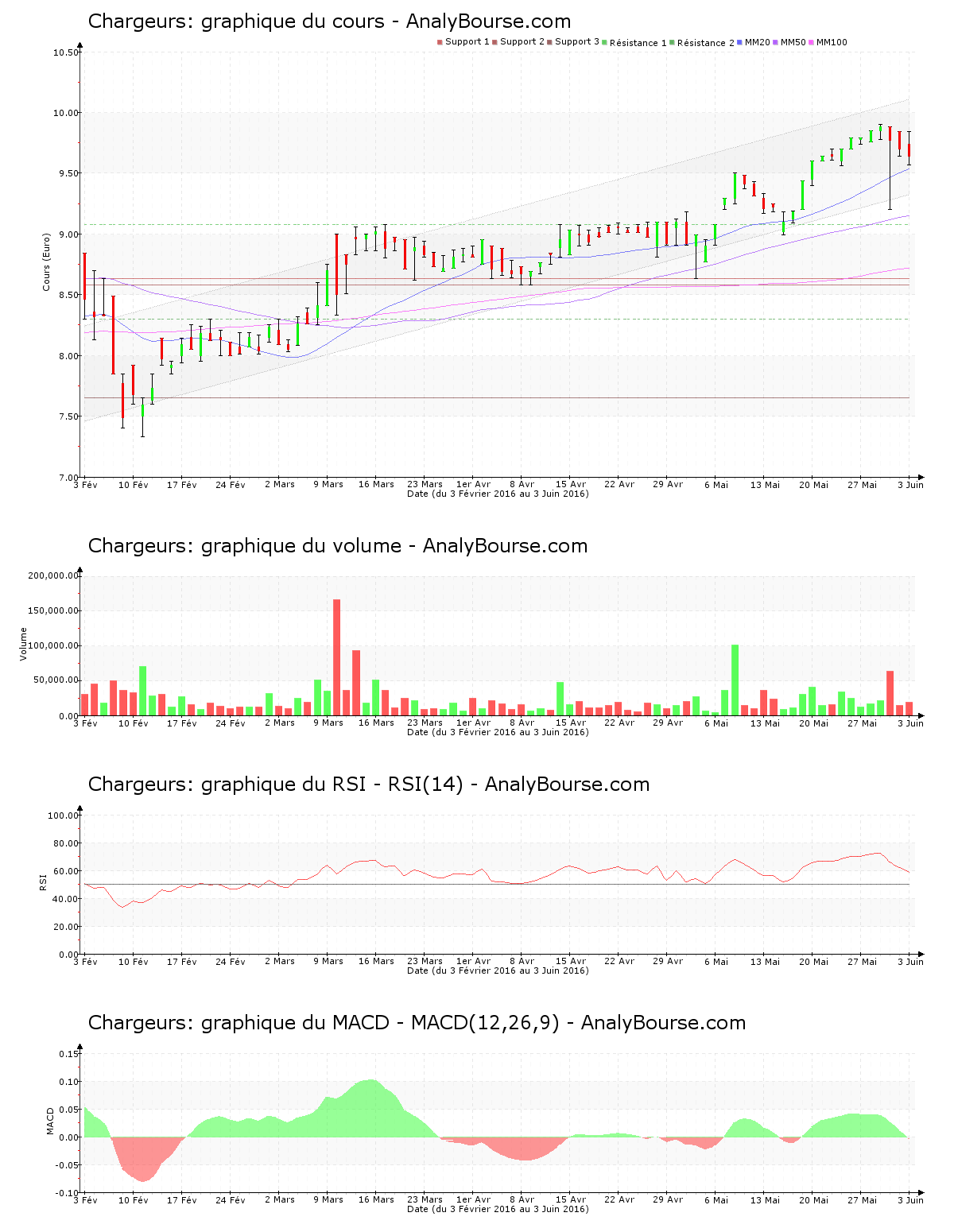
Task: Click the '9.50' price axis label
Action: (x=68, y=173)
